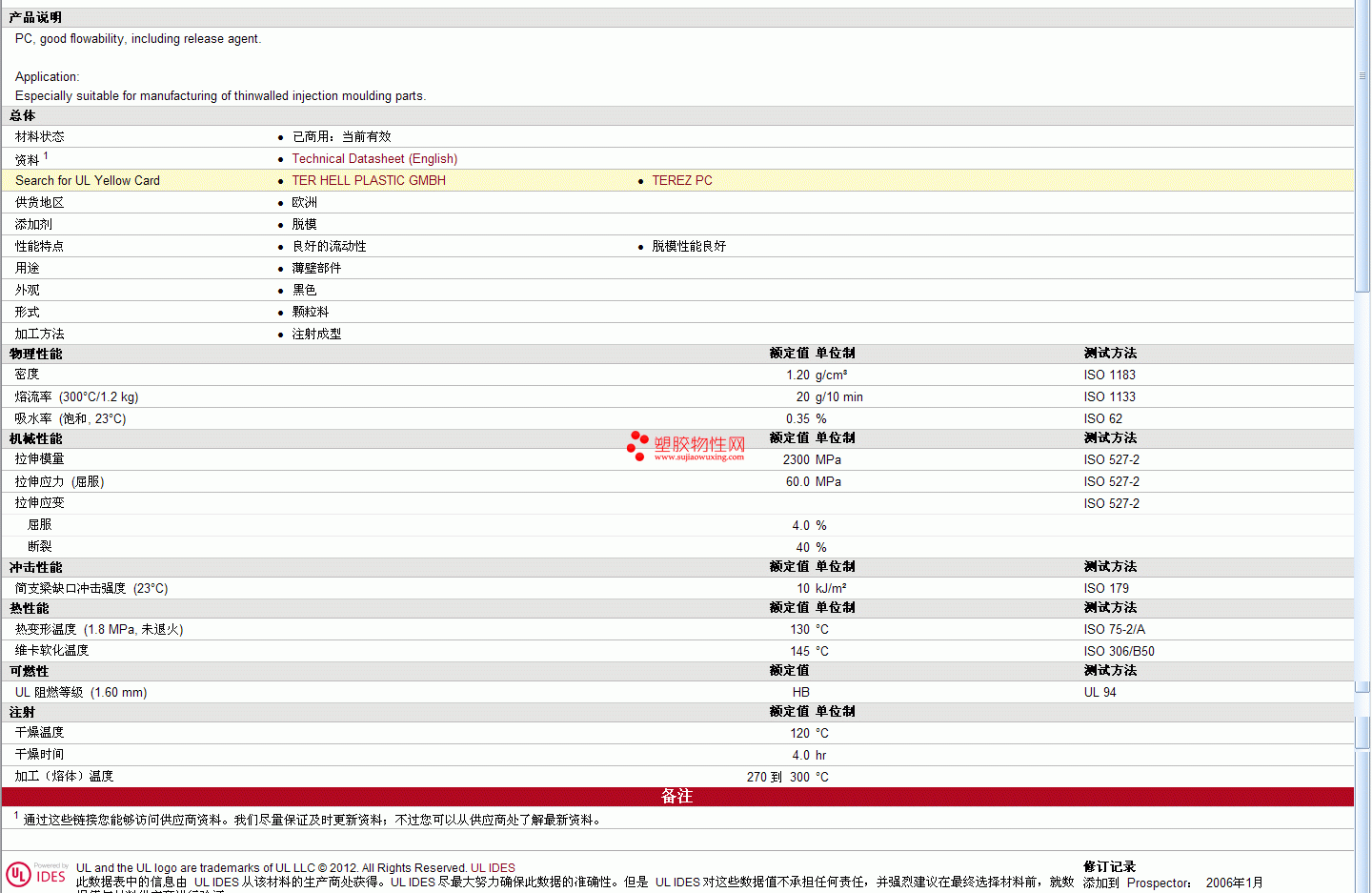Click the test method 'ISO 75-2/A'
The image size is (1372, 893).
click(1115, 630)
